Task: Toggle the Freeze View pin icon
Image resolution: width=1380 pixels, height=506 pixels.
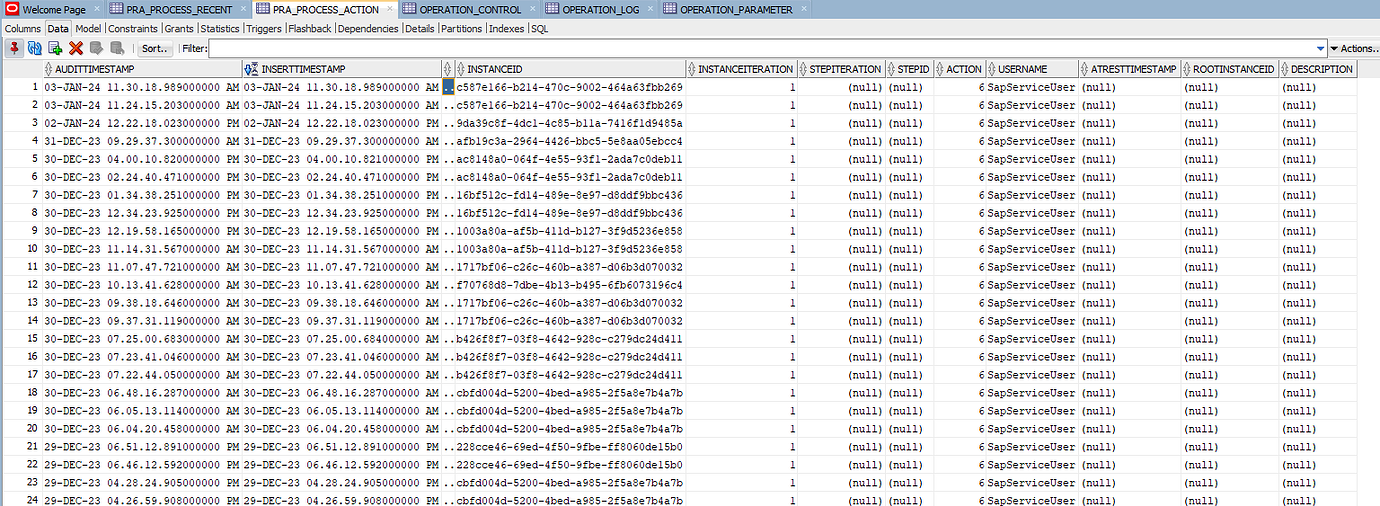Action: click(14, 48)
